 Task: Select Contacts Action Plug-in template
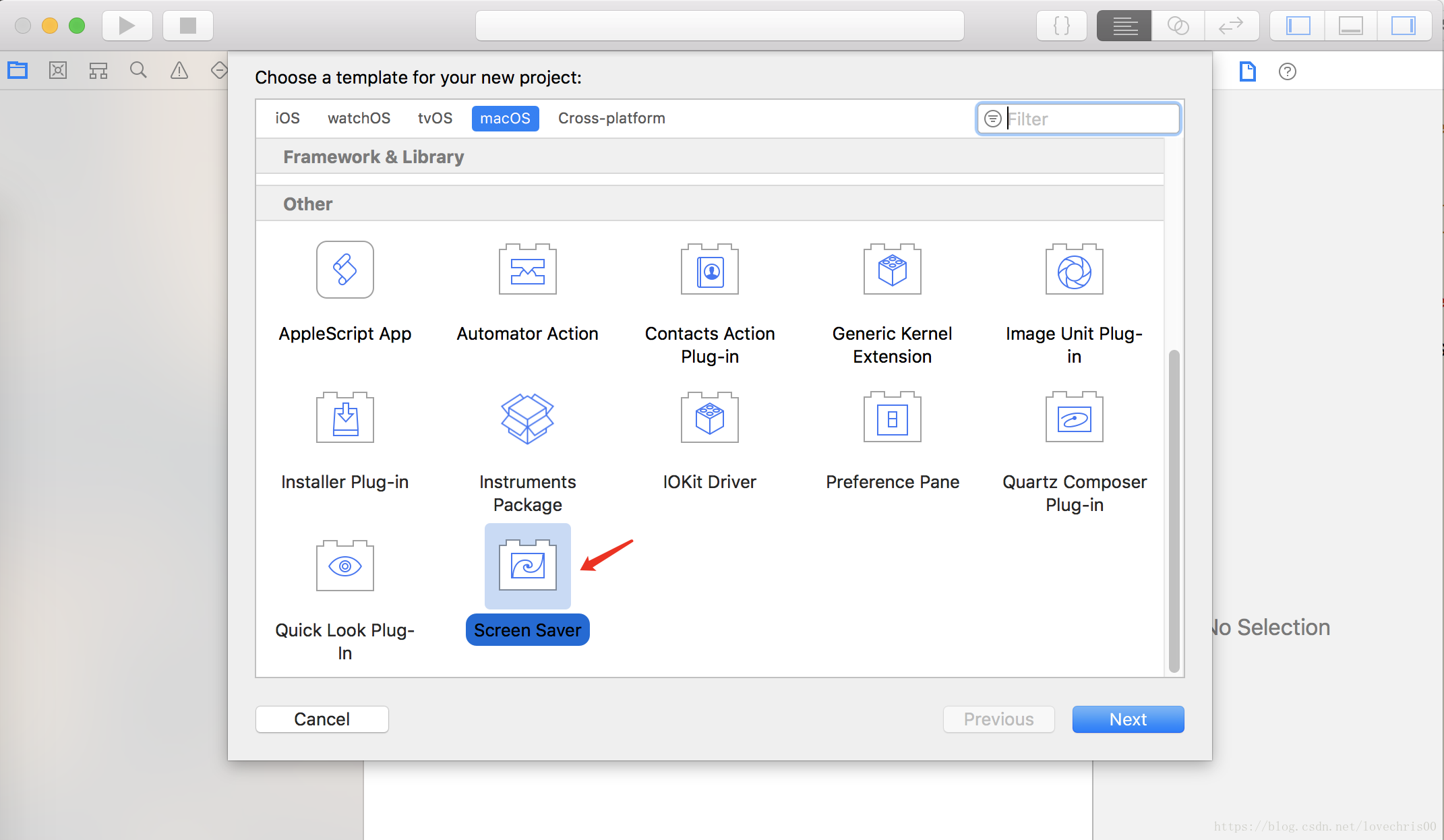pos(709,270)
